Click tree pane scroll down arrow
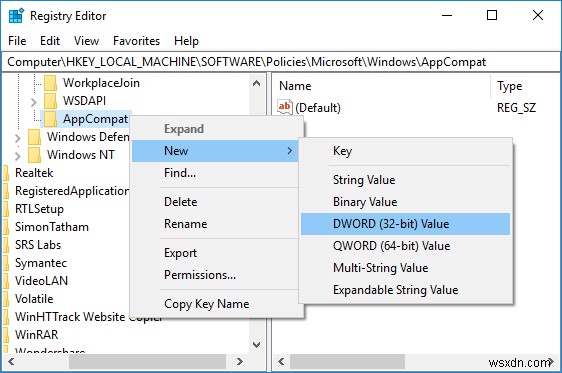 click(257, 345)
